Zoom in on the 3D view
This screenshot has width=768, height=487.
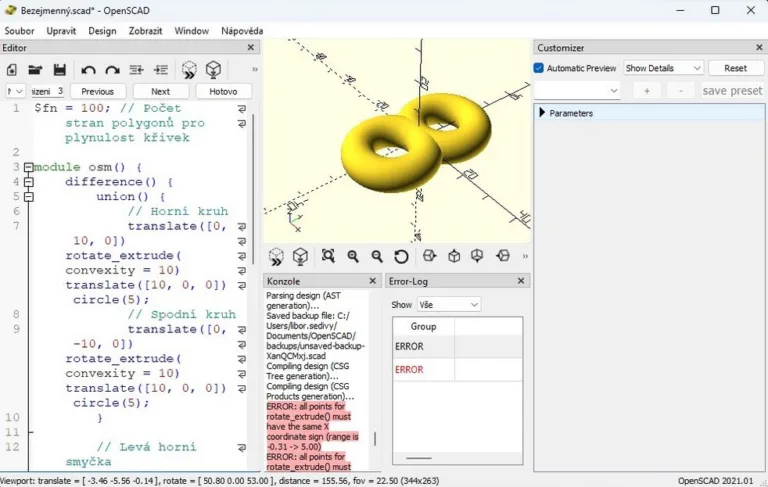coord(353,256)
